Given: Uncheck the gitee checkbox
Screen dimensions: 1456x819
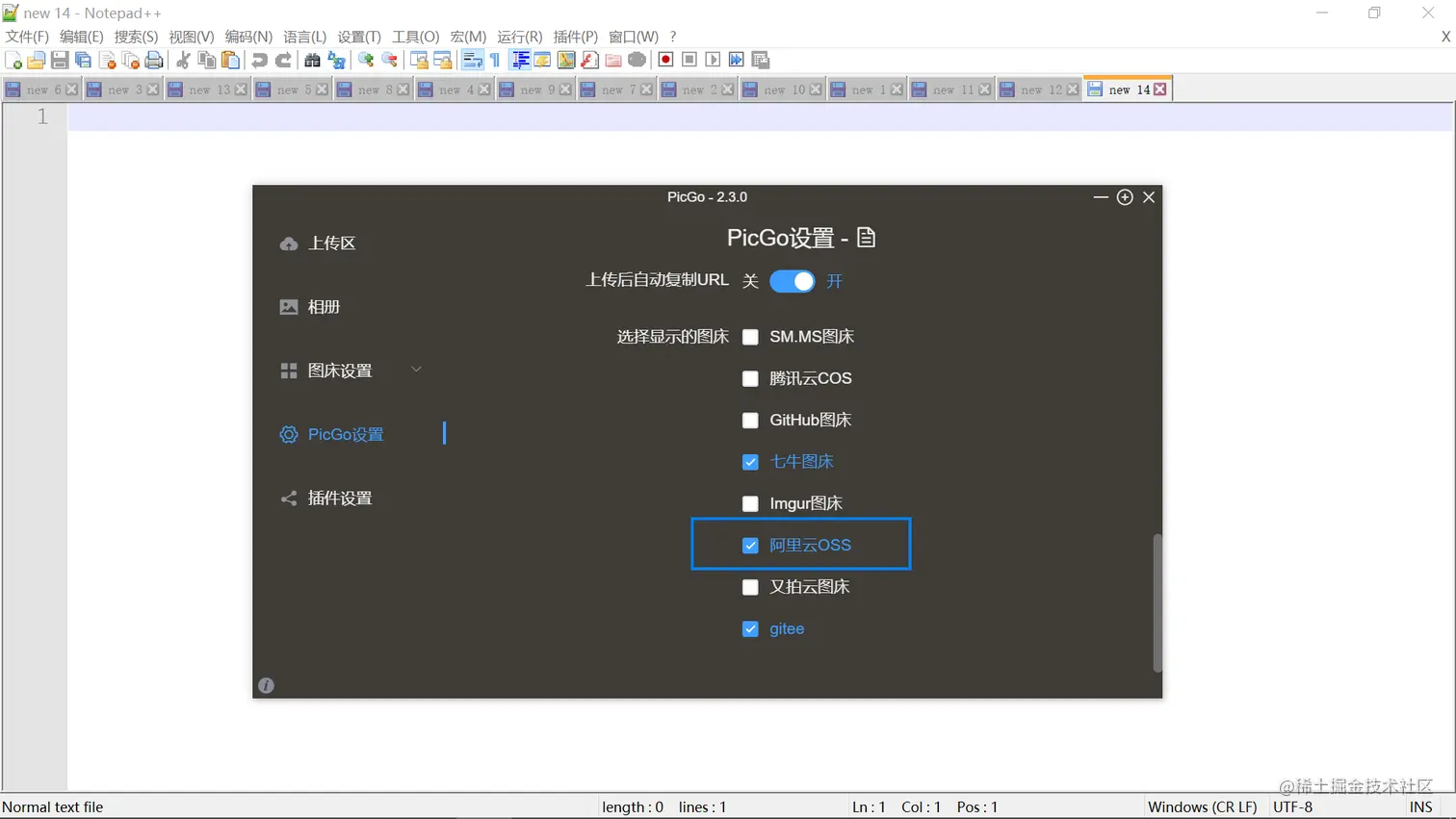Looking at the screenshot, I should click(x=750, y=628).
